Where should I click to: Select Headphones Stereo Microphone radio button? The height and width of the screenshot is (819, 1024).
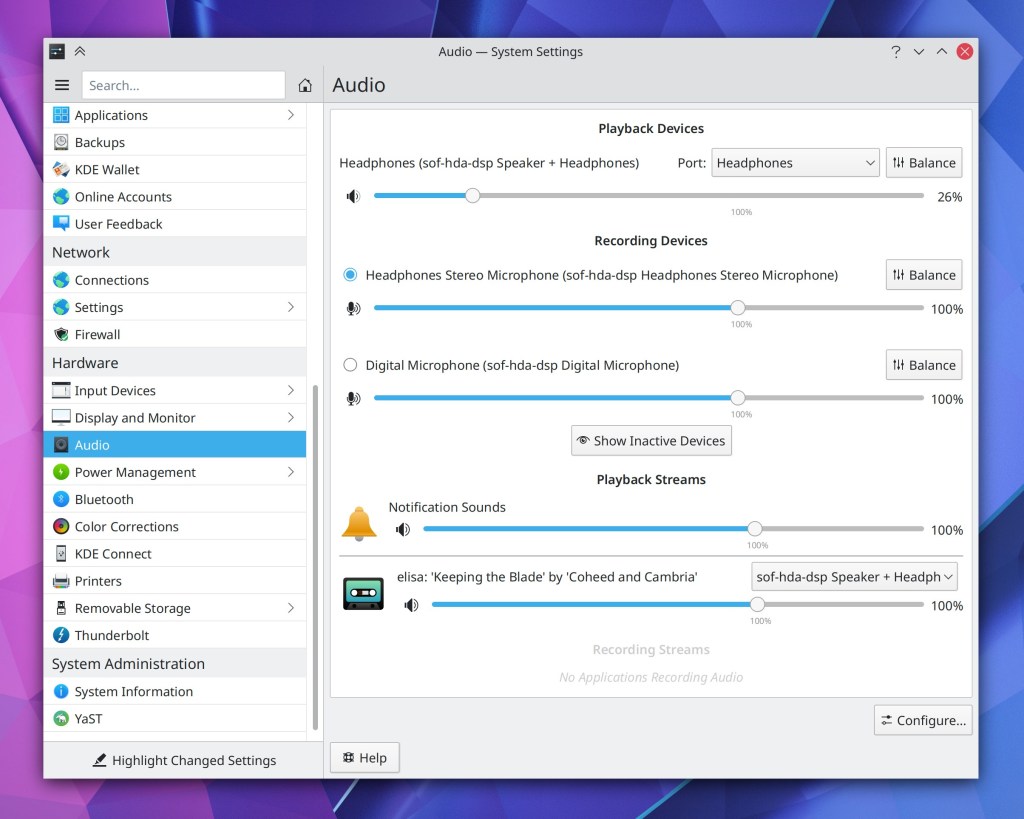click(350, 275)
